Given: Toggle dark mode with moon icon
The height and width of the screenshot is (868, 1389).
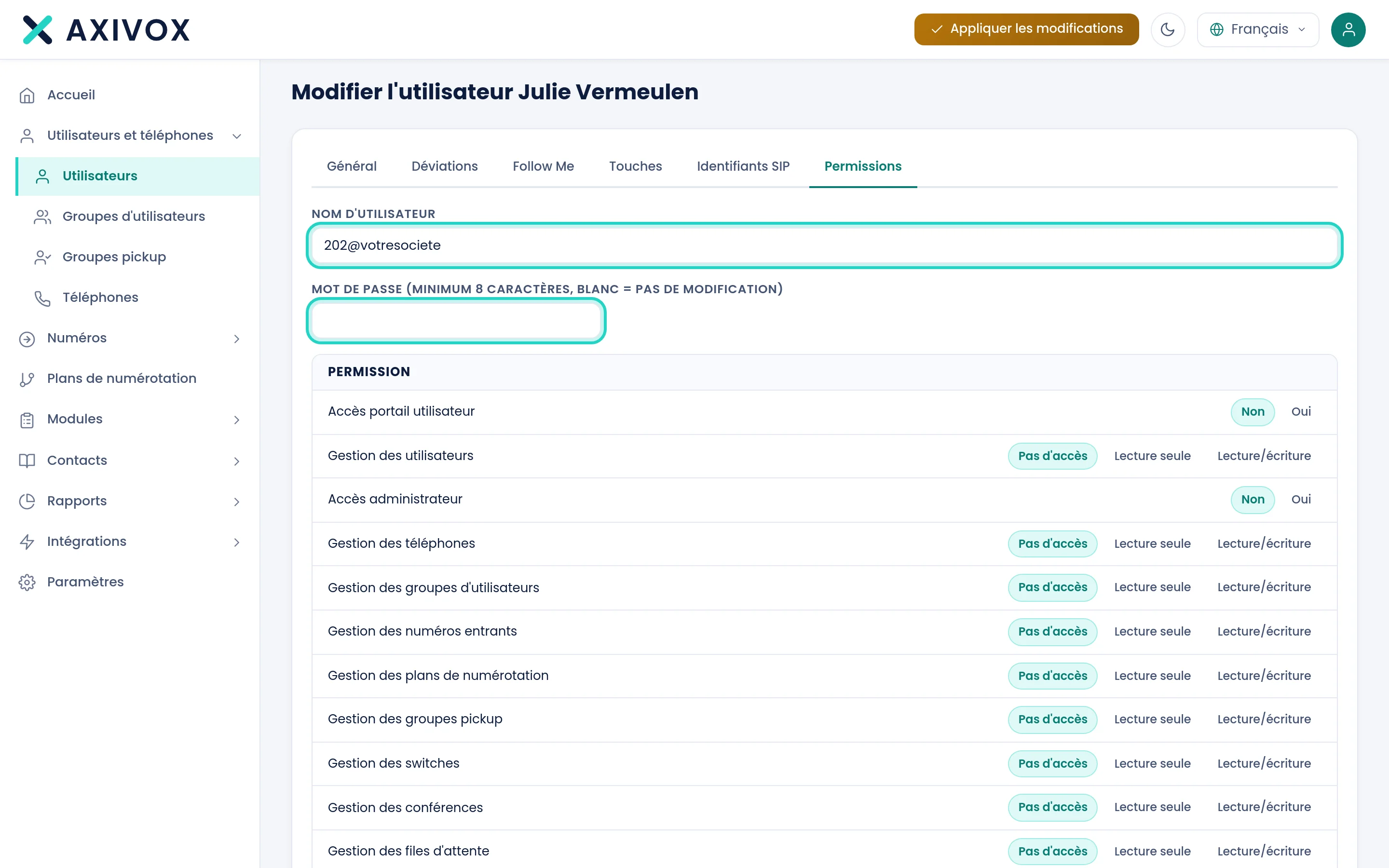Looking at the screenshot, I should (x=1168, y=29).
